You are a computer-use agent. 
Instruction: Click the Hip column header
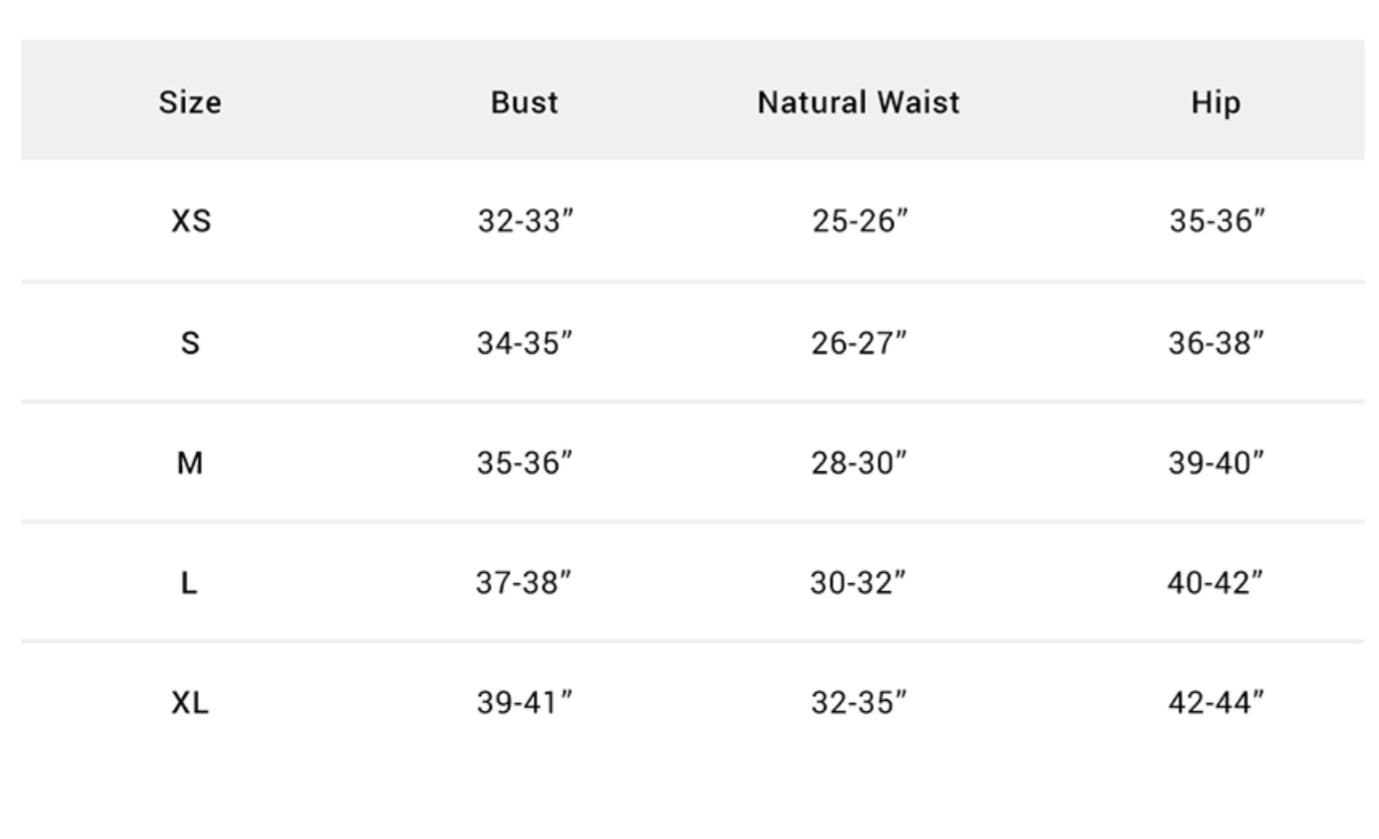point(1215,102)
